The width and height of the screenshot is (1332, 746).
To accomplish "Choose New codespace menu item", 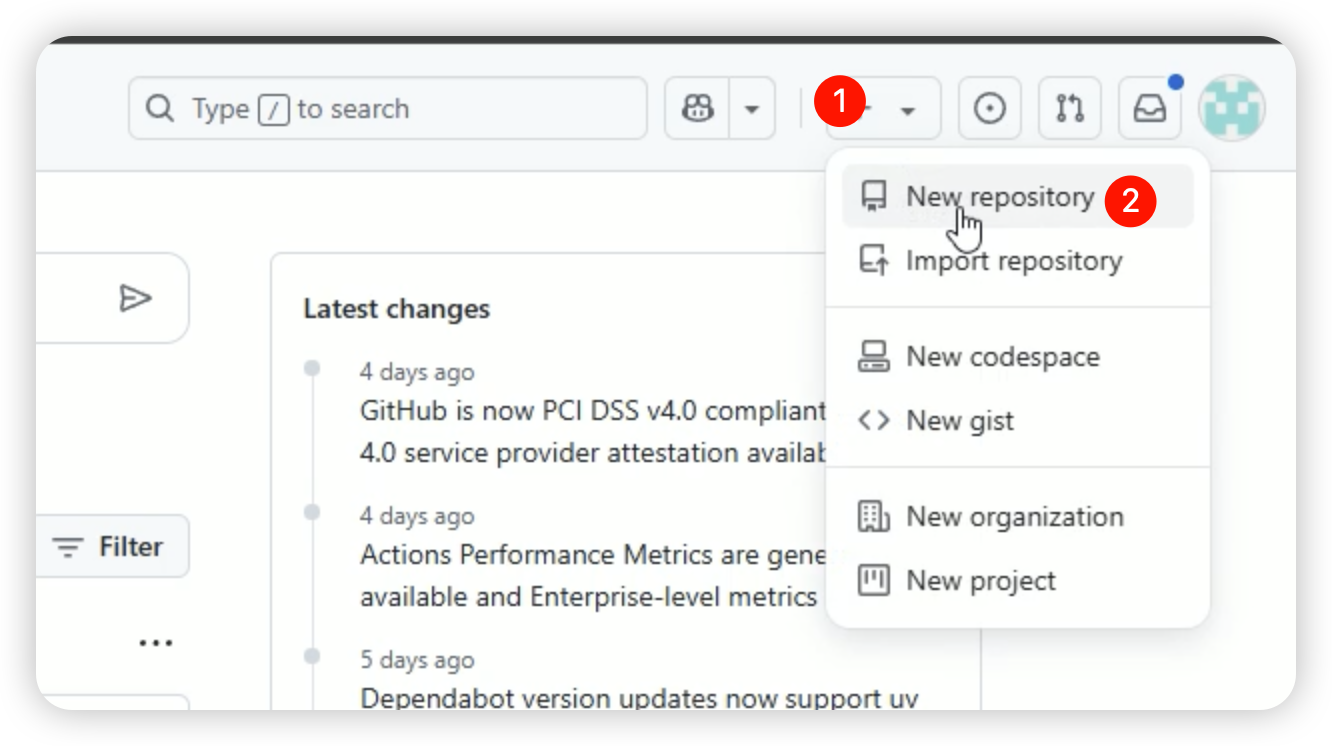I will (x=1002, y=357).
